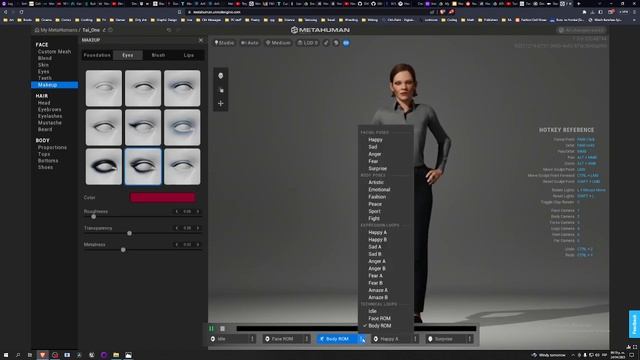Close the Body ROM slot options menu
Viewport: 640px width, 360px height.
pyautogui.click(x=362, y=339)
